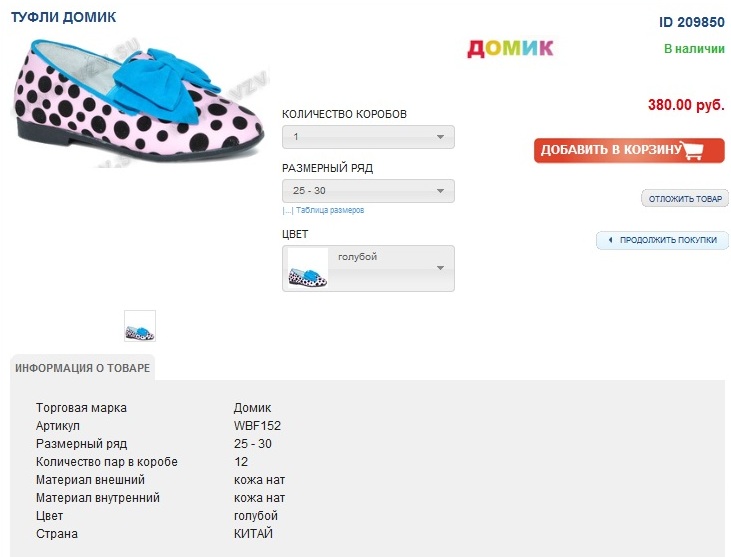This screenshot has height=557, width=731.
Task: Click the left arrow icon beside Продолжить покупки
Action: pyautogui.click(x=609, y=241)
